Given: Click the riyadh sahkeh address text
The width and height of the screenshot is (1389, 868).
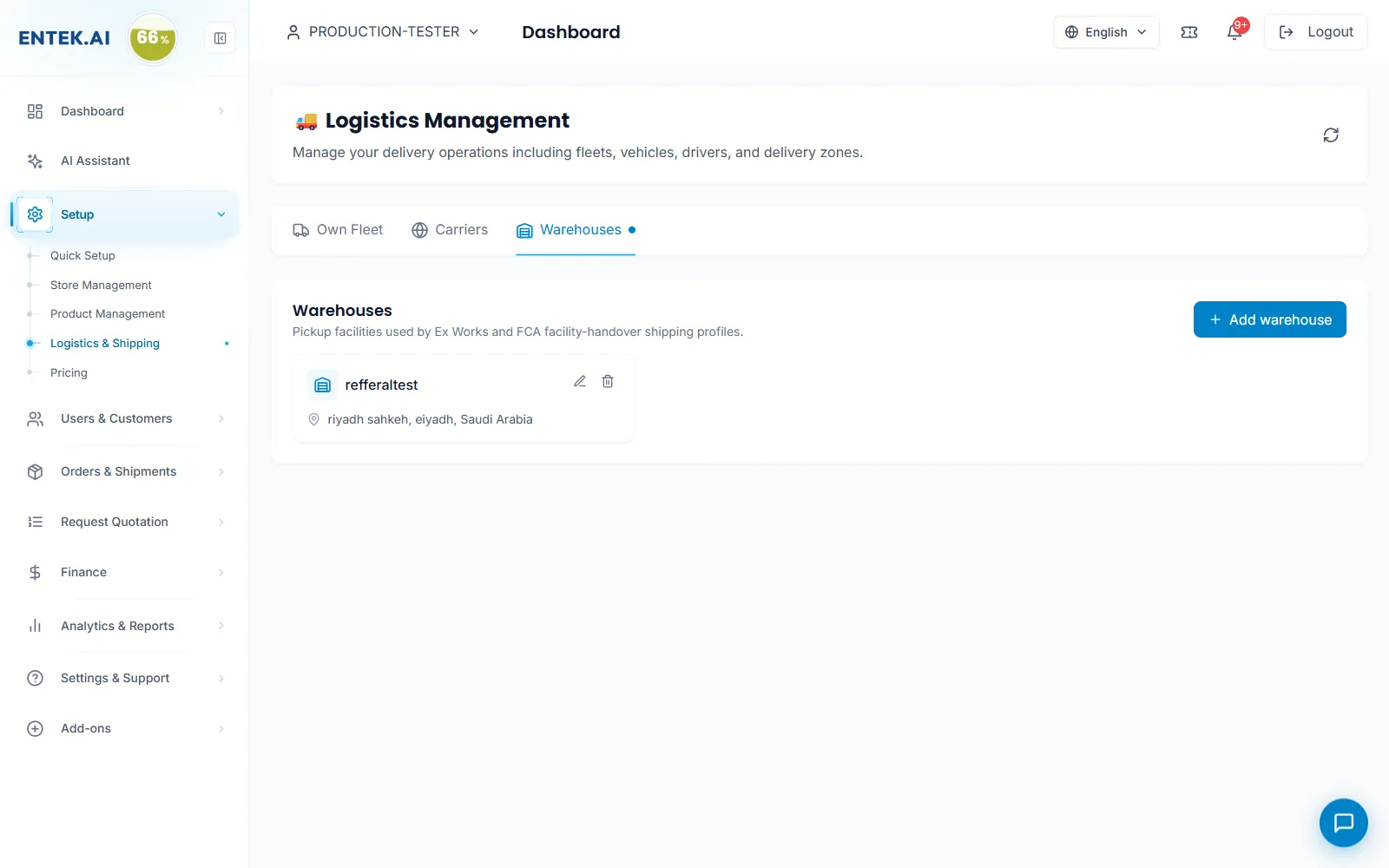Looking at the screenshot, I should [430, 419].
